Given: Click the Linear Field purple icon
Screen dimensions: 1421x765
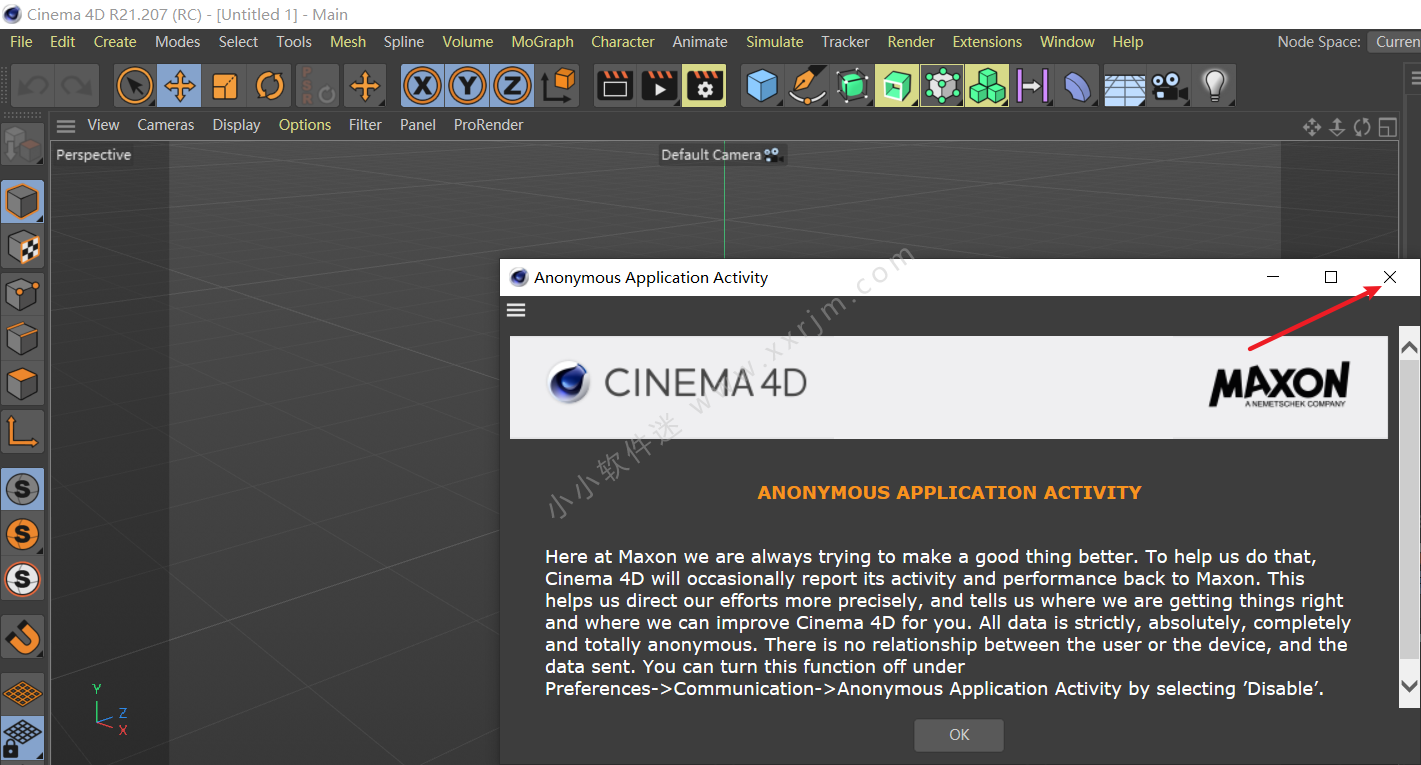Looking at the screenshot, I should pyautogui.click(x=1032, y=86).
